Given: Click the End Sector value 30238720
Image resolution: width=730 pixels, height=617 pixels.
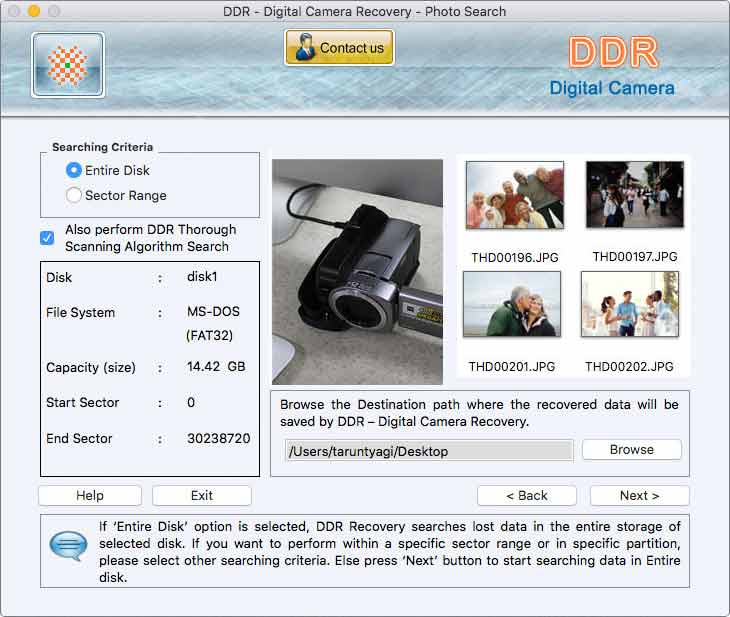Looking at the screenshot, I should (x=218, y=438).
